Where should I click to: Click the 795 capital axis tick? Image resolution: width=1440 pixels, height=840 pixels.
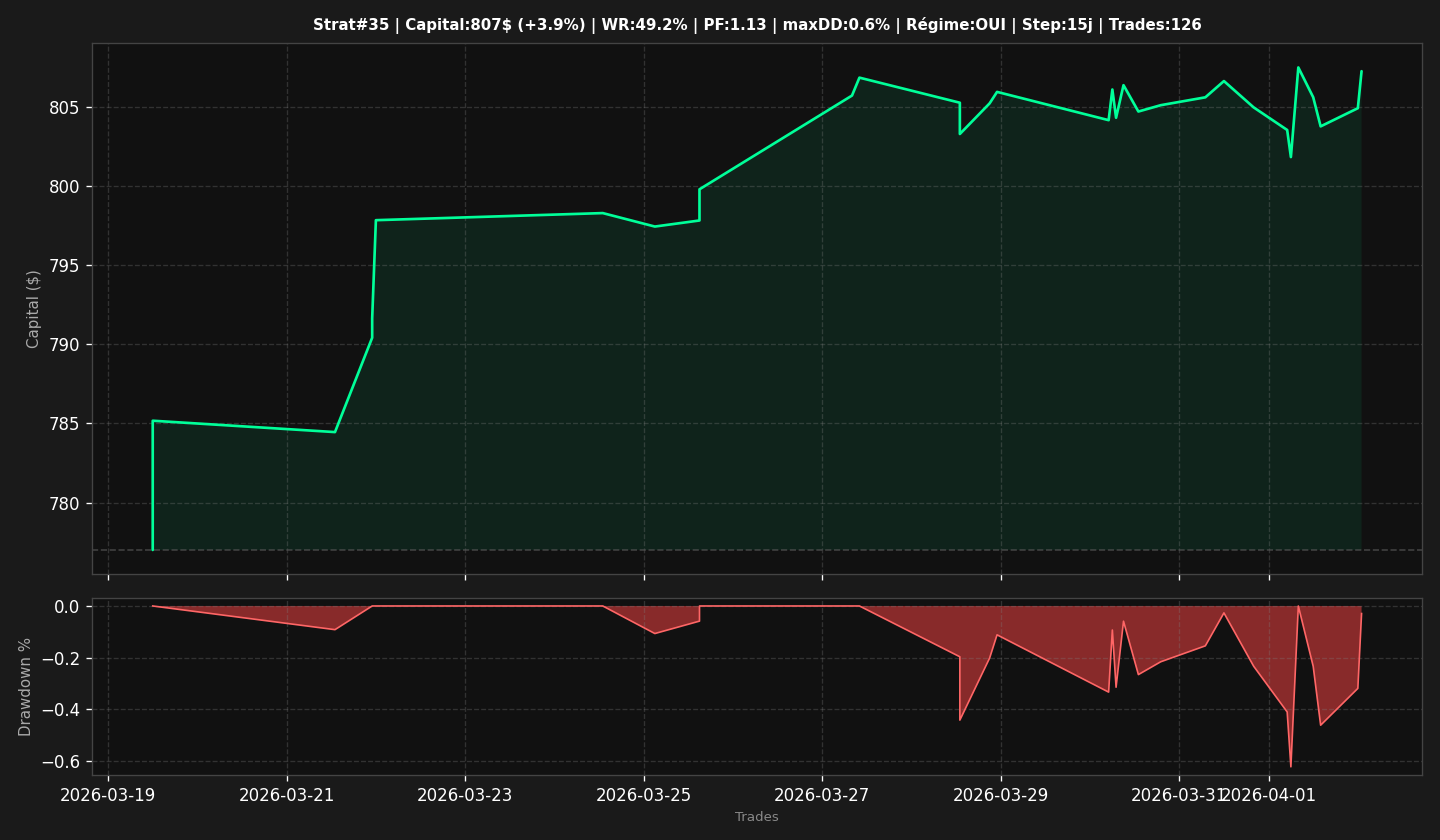[x=64, y=266]
